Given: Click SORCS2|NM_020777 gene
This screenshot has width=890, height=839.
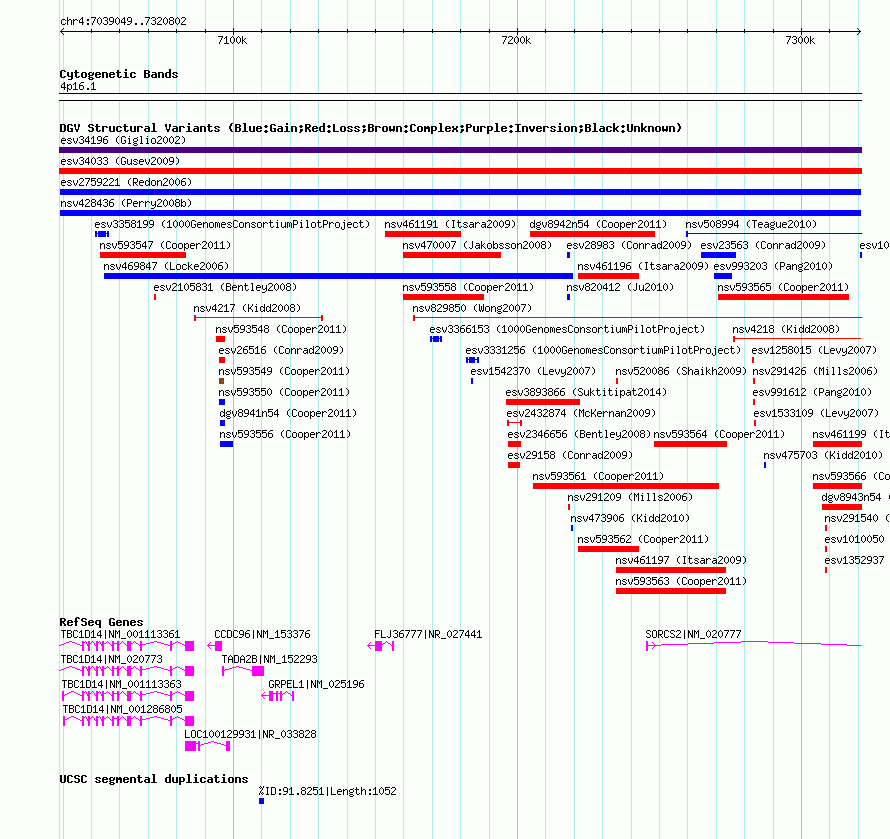Looking at the screenshot, I should pyautogui.click(x=754, y=645).
